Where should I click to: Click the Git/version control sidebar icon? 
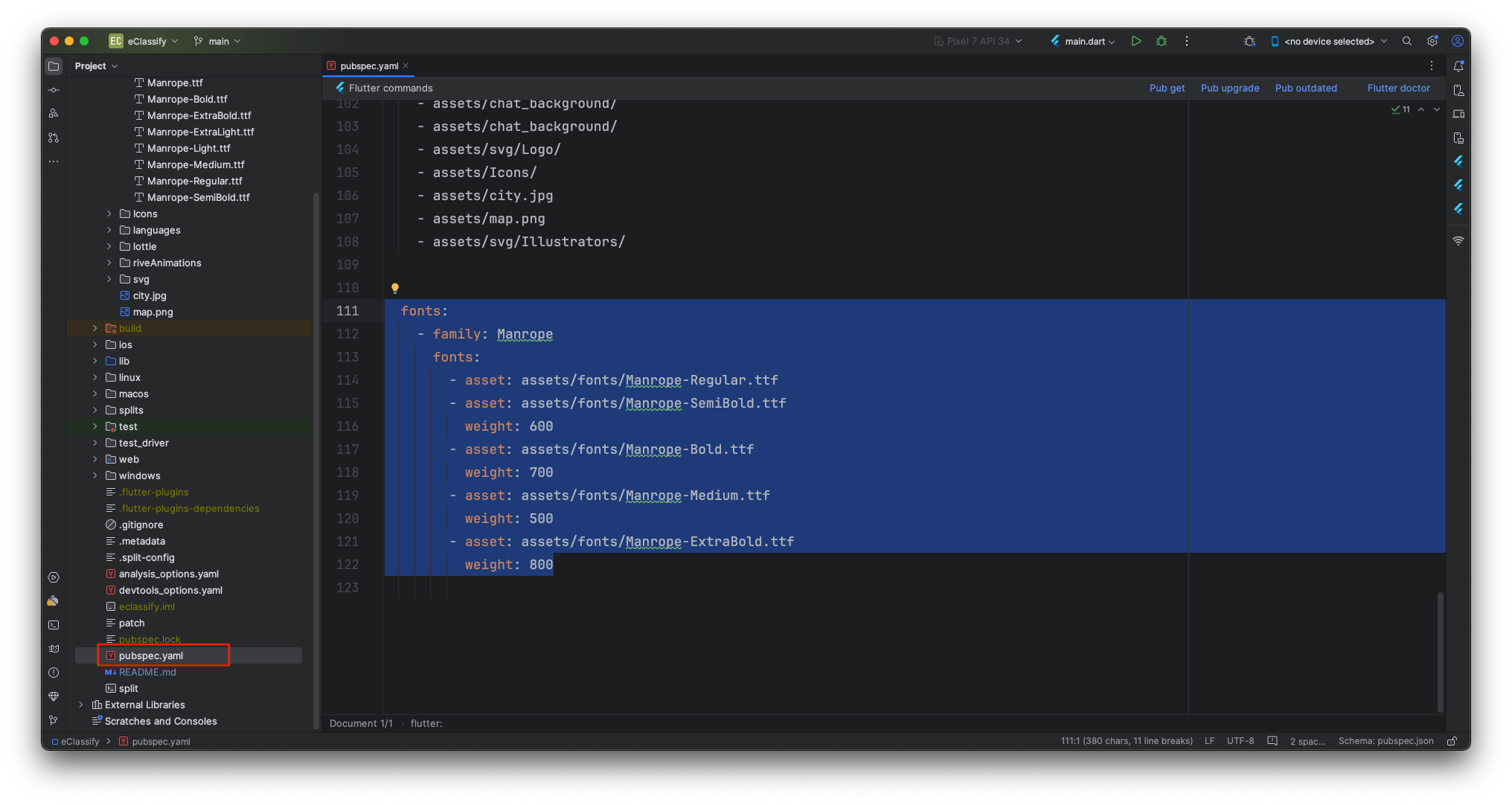tap(56, 720)
